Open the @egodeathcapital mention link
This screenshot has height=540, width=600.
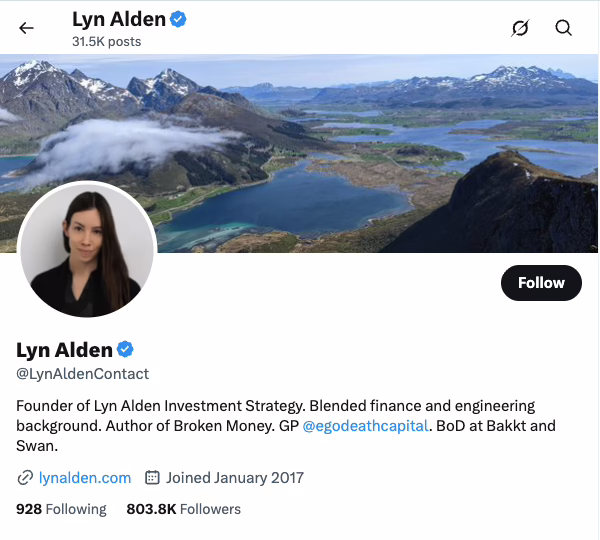(x=365, y=426)
